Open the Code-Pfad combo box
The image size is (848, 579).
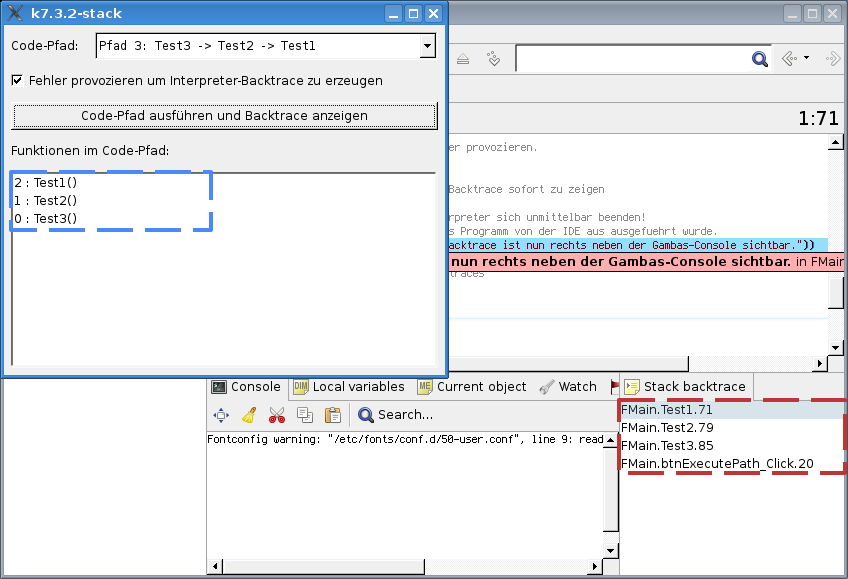427,46
